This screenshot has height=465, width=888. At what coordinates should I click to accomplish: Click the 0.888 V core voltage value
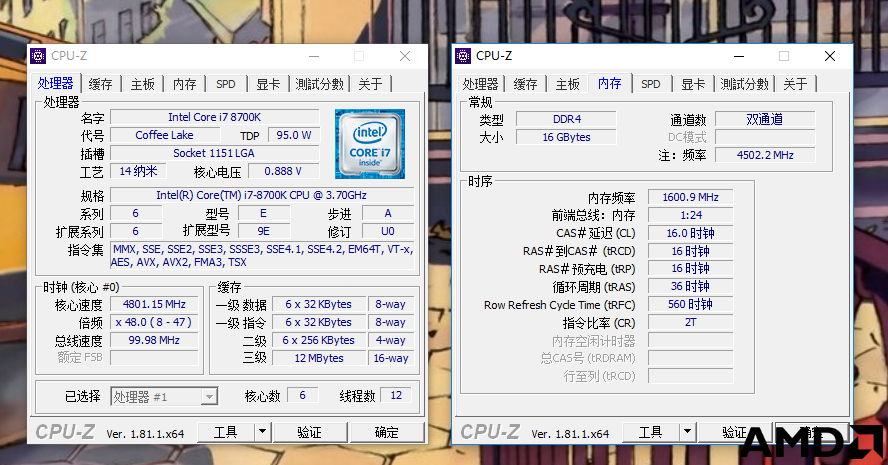point(283,171)
